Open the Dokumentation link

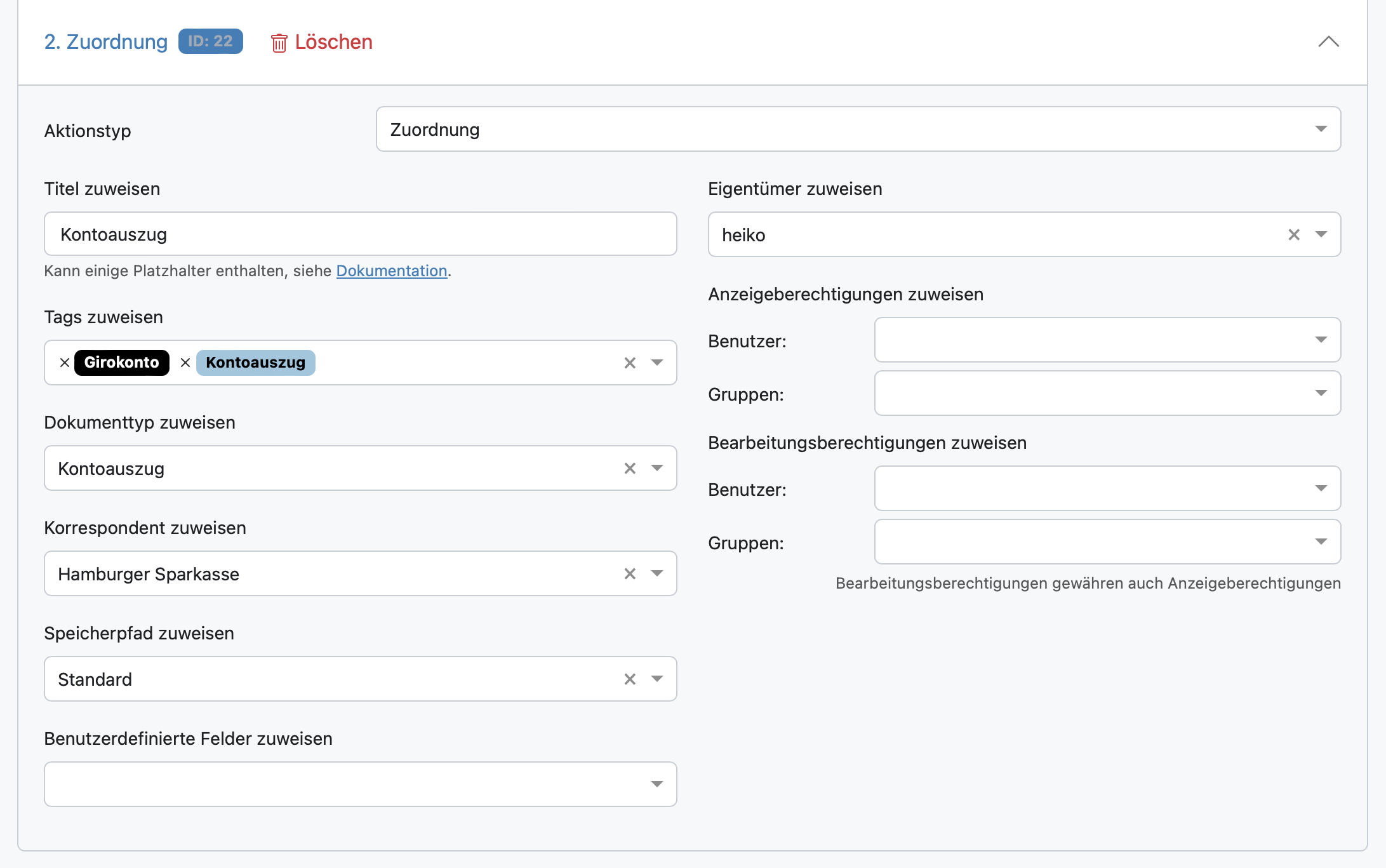pos(392,271)
